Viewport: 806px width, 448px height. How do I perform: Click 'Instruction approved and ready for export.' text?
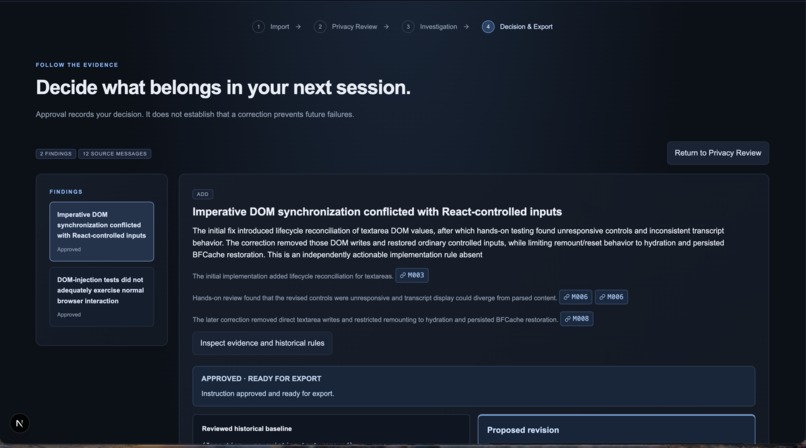267,394
